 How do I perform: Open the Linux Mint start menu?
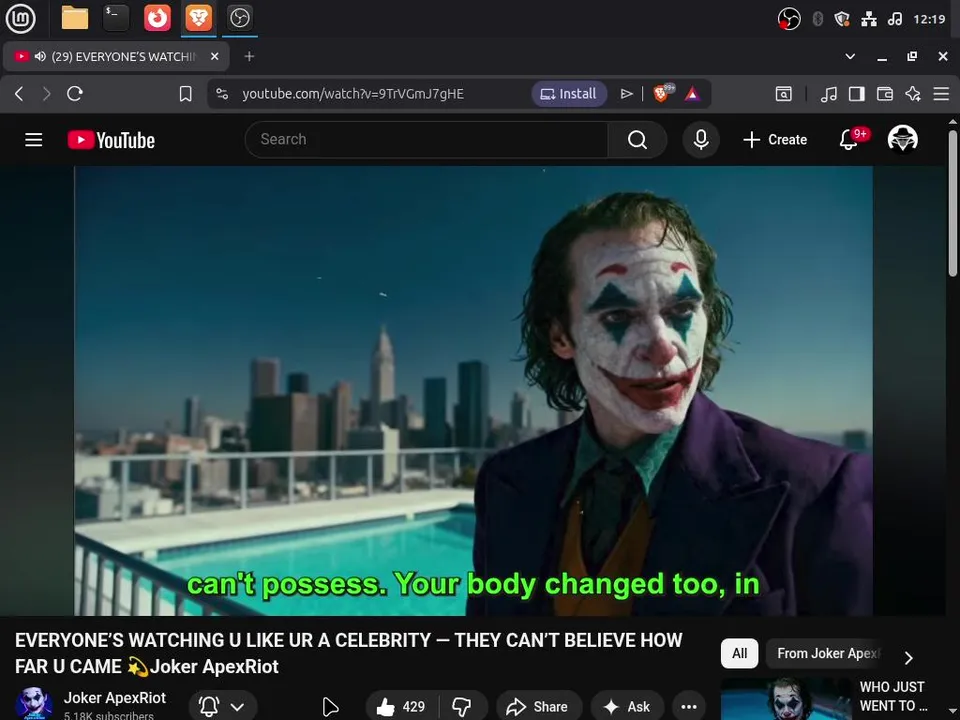(x=20, y=18)
